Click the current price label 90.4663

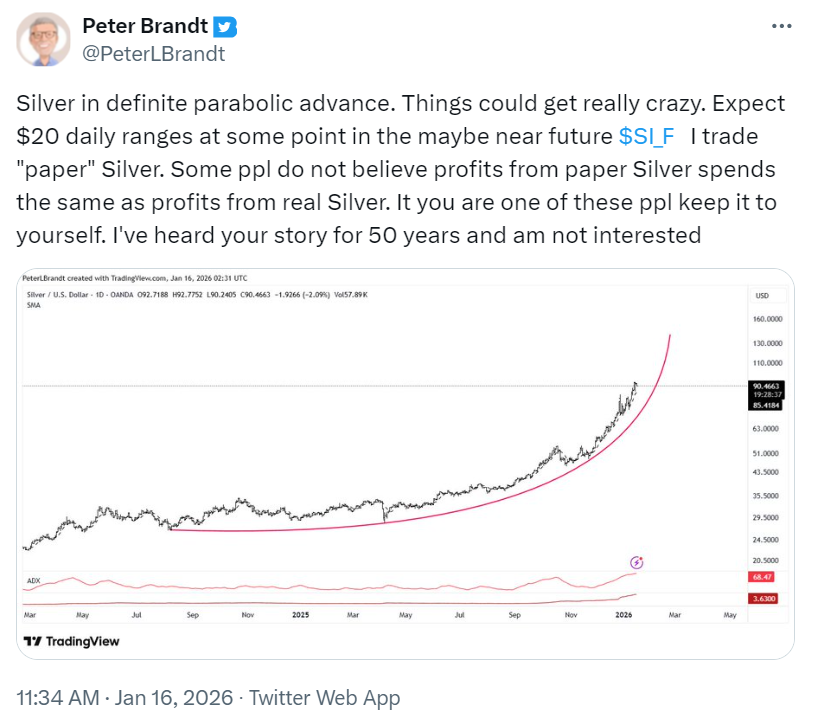point(761,385)
